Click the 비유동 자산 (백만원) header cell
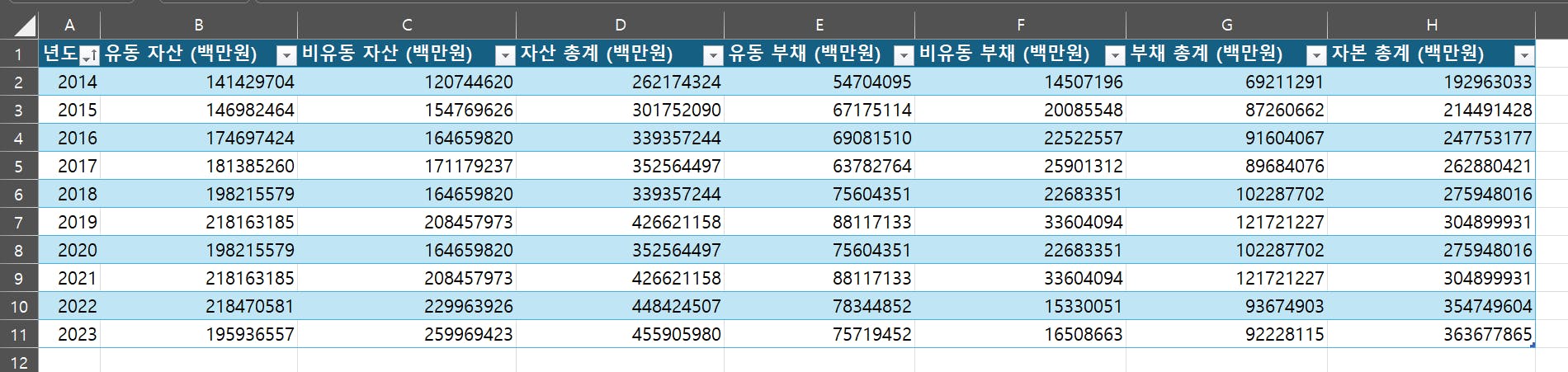Image resolution: width=1568 pixels, height=372 pixels. pyautogui.click(x=407, y=54)
